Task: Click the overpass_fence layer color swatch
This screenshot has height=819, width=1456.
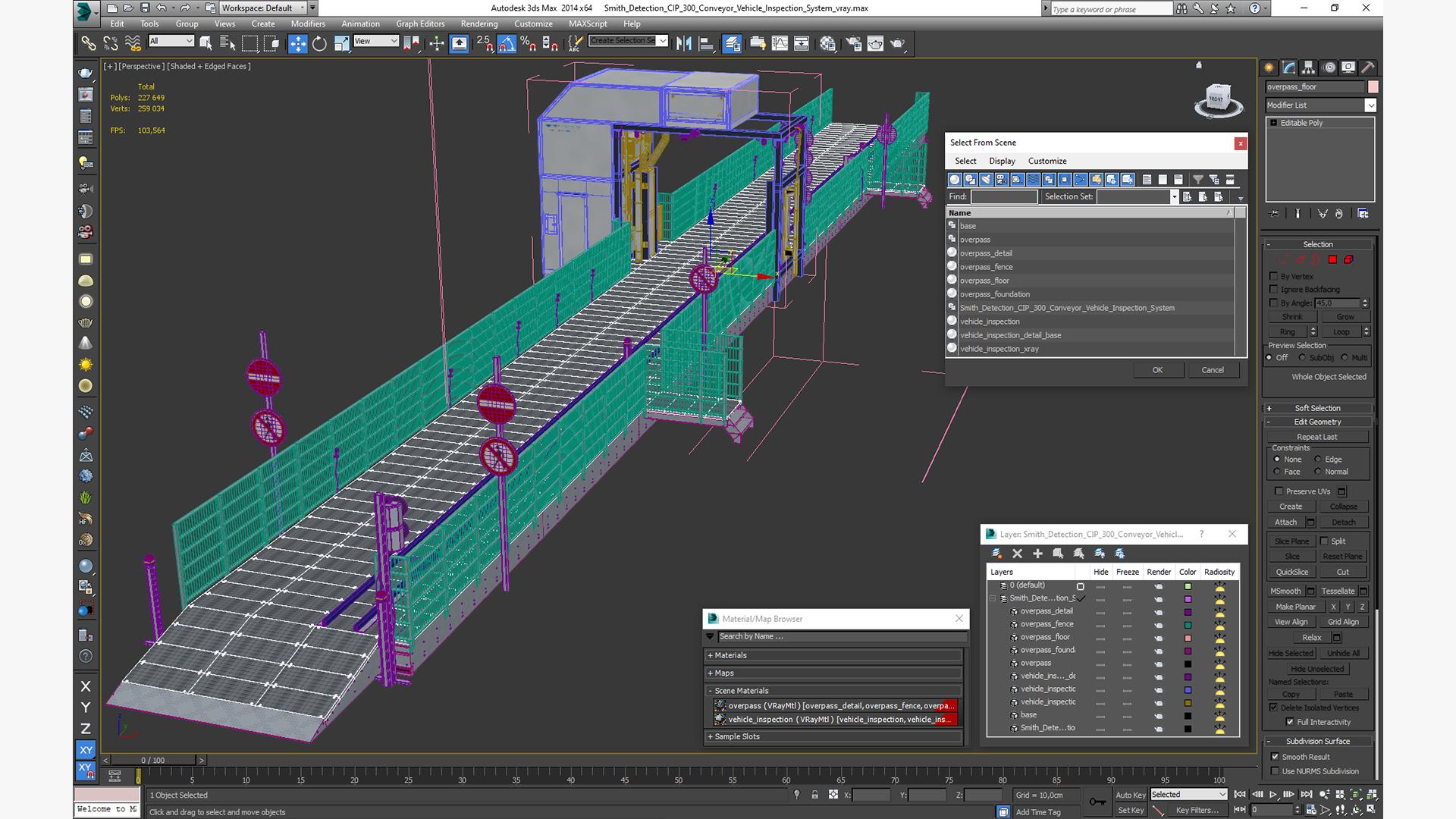Action: pyautogui.click(x=1188, y=625)
